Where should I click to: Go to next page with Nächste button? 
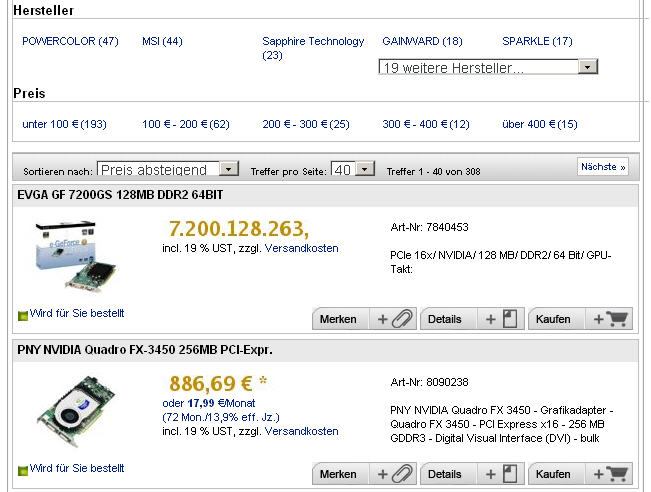coord(603,166)
